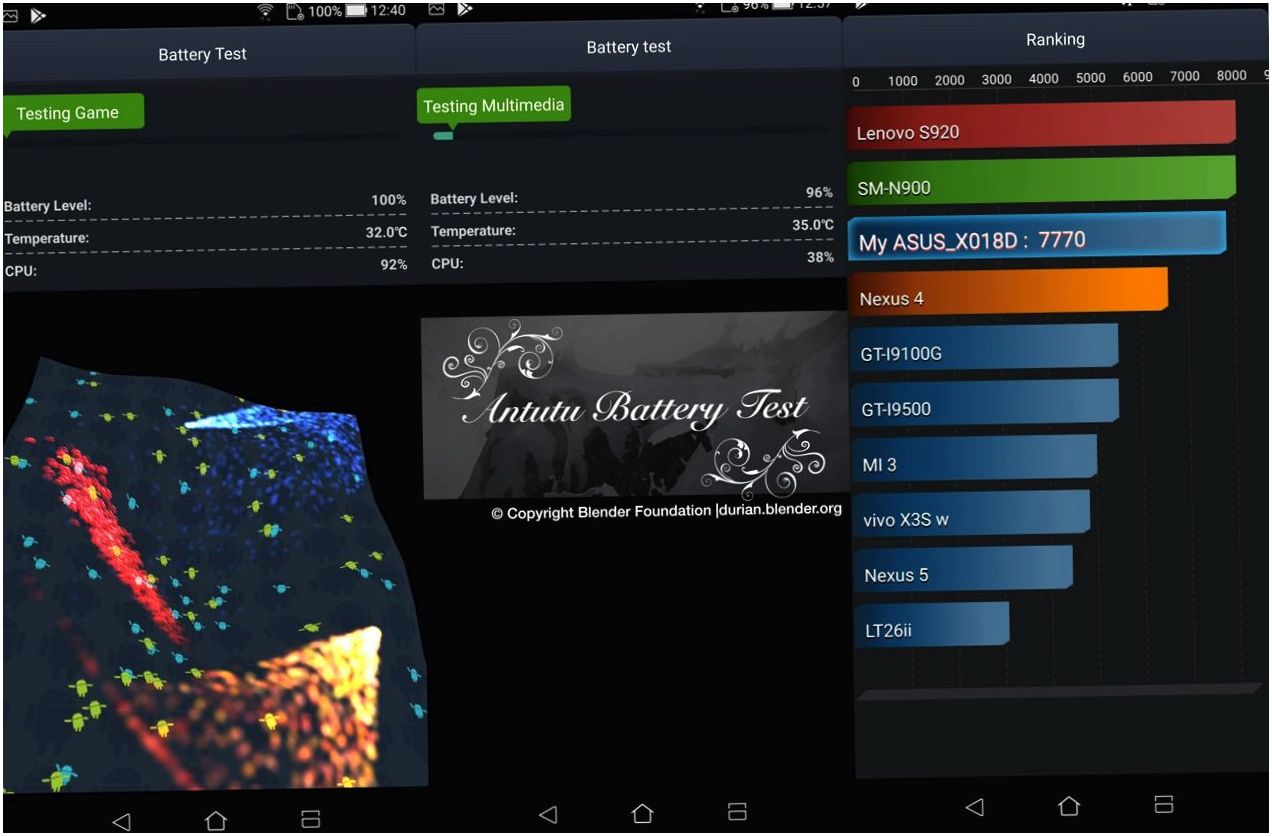Image resolution: width=1272 pixels, height=836 pixels.
Task: Select the GT-I9100G ranking bar
Action: pos(984,346)
